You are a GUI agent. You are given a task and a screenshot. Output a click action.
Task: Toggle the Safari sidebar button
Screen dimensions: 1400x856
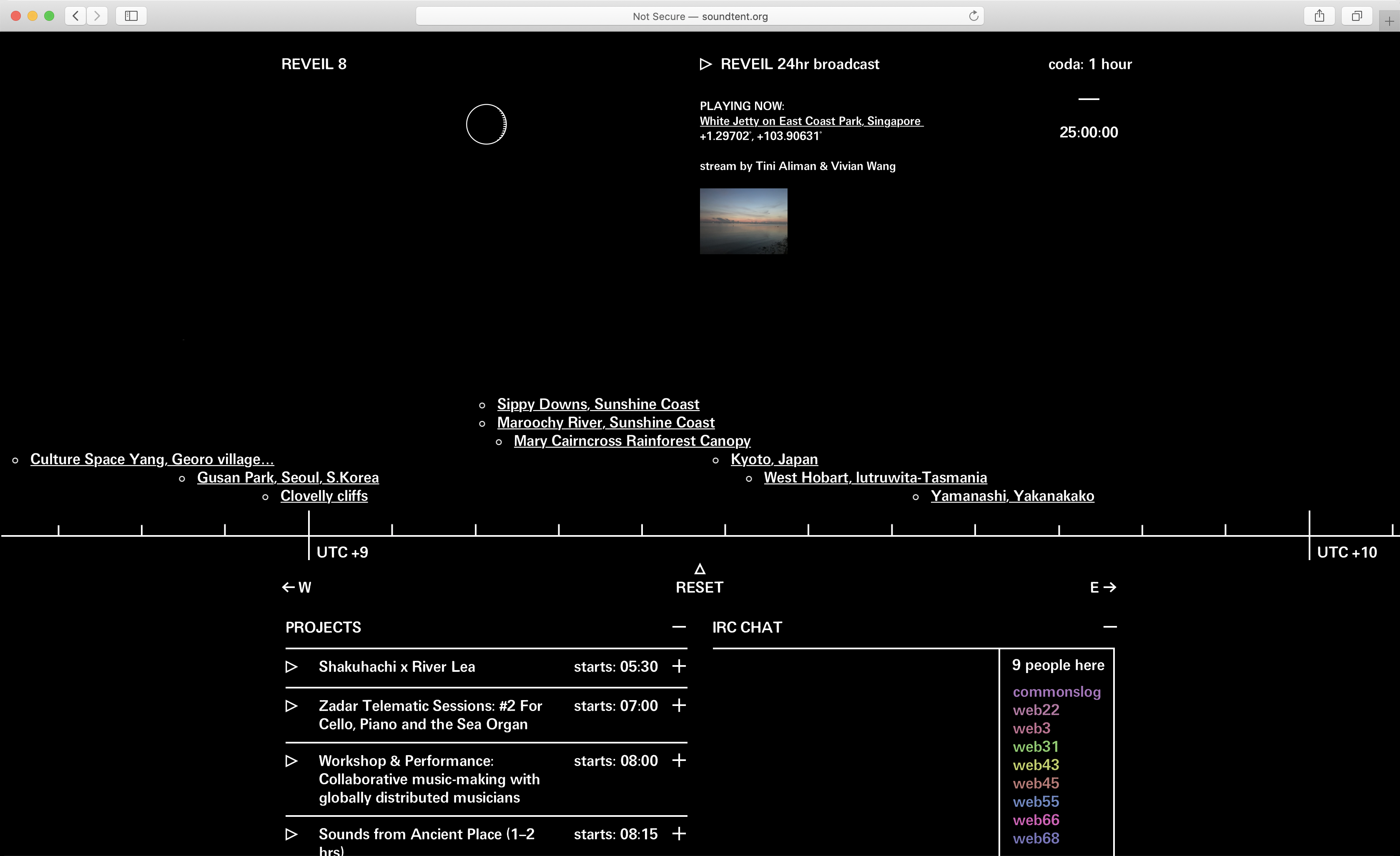pyautogui.click(x=131, y=16)
